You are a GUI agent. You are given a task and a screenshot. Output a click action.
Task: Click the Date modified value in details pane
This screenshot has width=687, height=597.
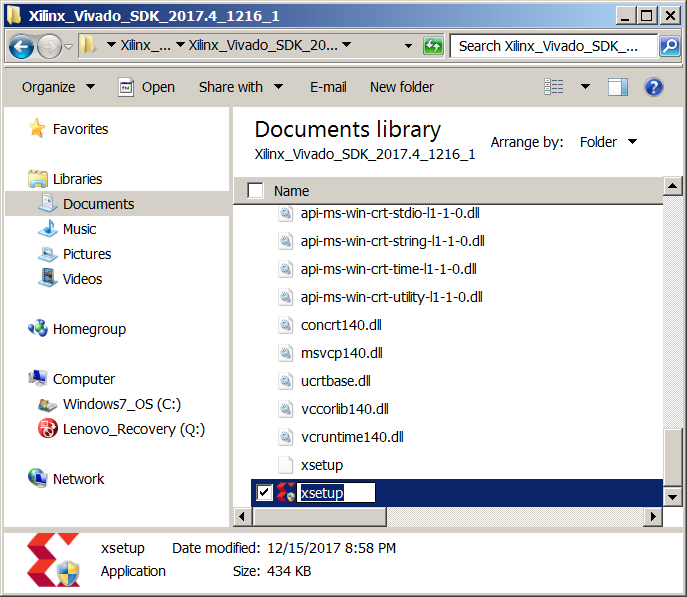[x=332, y=548]
